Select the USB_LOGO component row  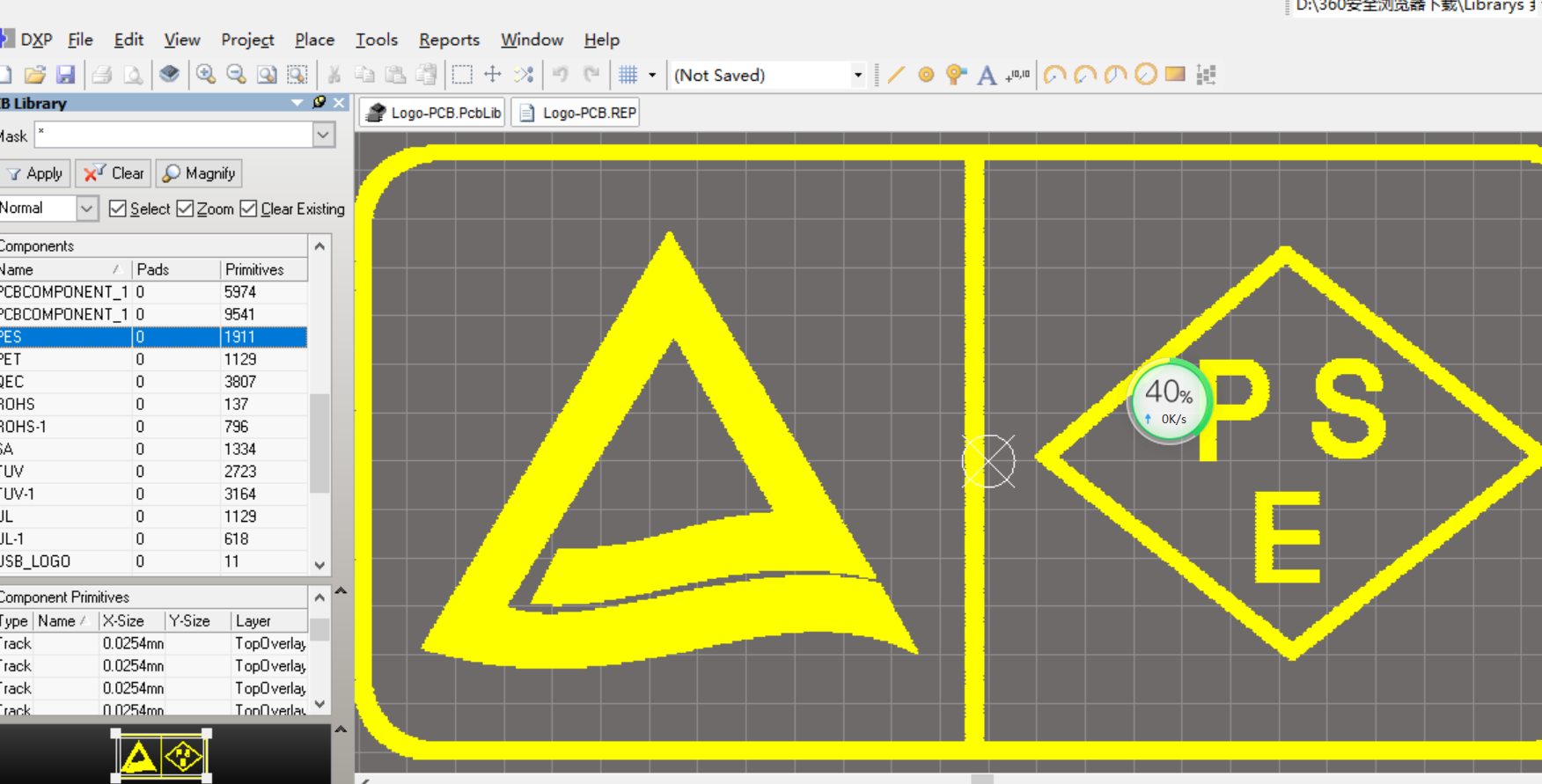pyautogui.click(x=153, y=561)
